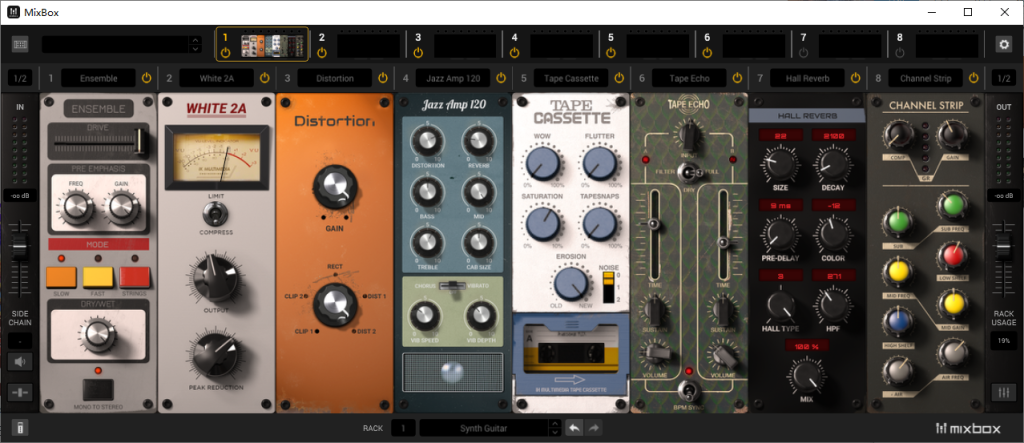Screen dimensions: 1024x443
Task: Open the mixer faders icon below Rack Usage
Action: [1003, 392]
